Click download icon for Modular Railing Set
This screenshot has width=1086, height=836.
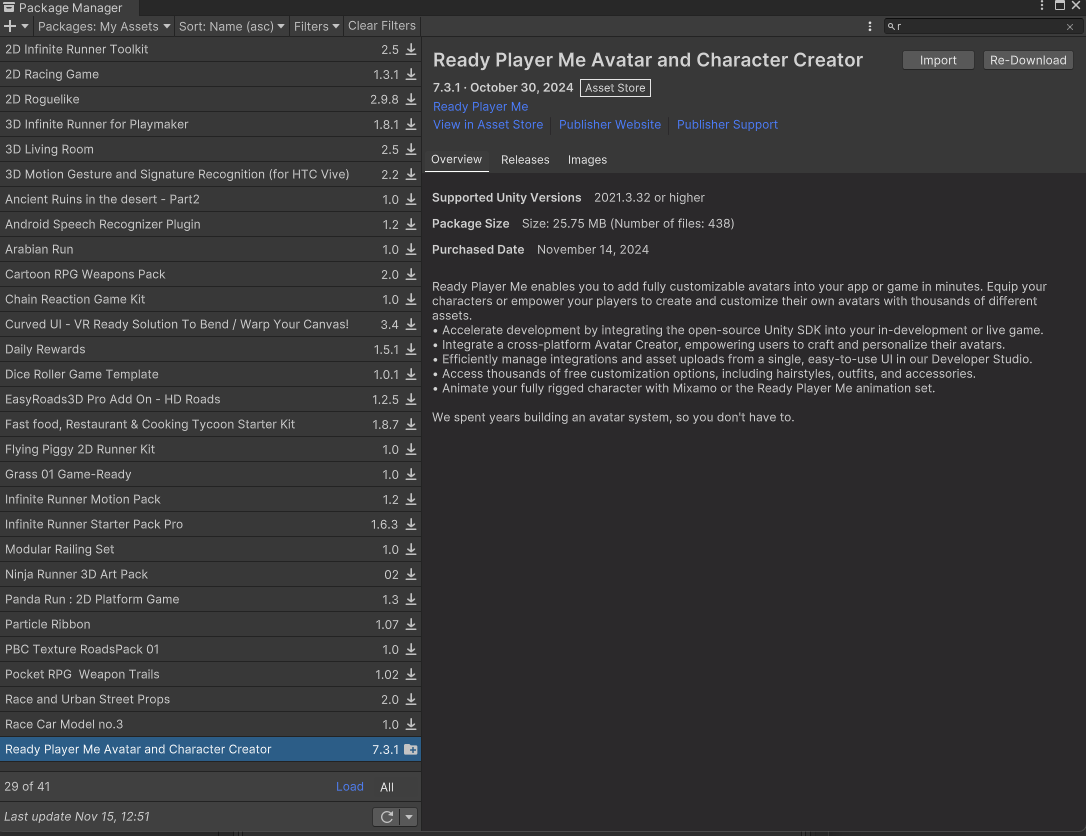pyautogui.click(x=411, y=549)
